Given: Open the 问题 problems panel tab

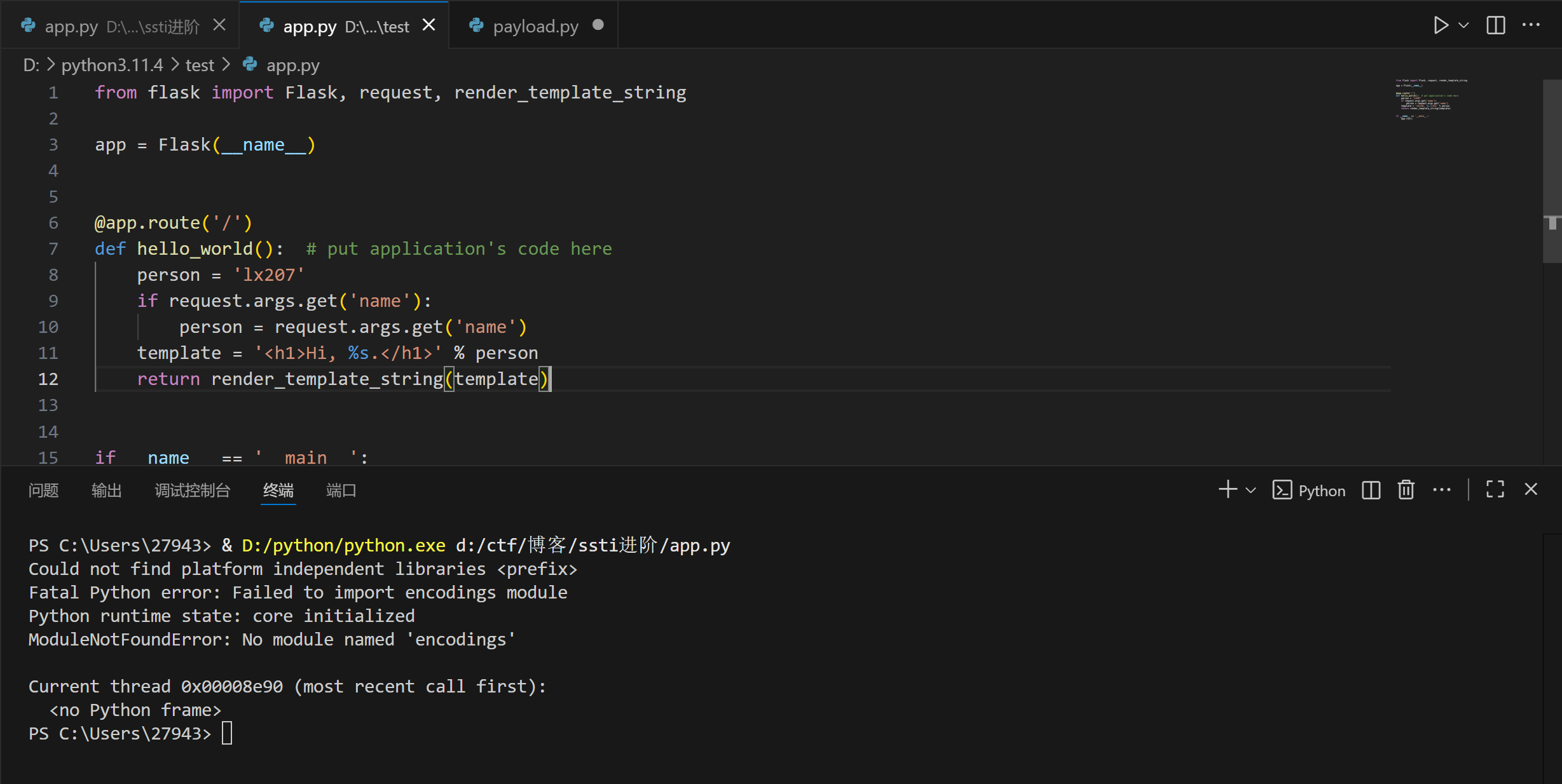Looking at the screenshot, I should coord(43,490).
